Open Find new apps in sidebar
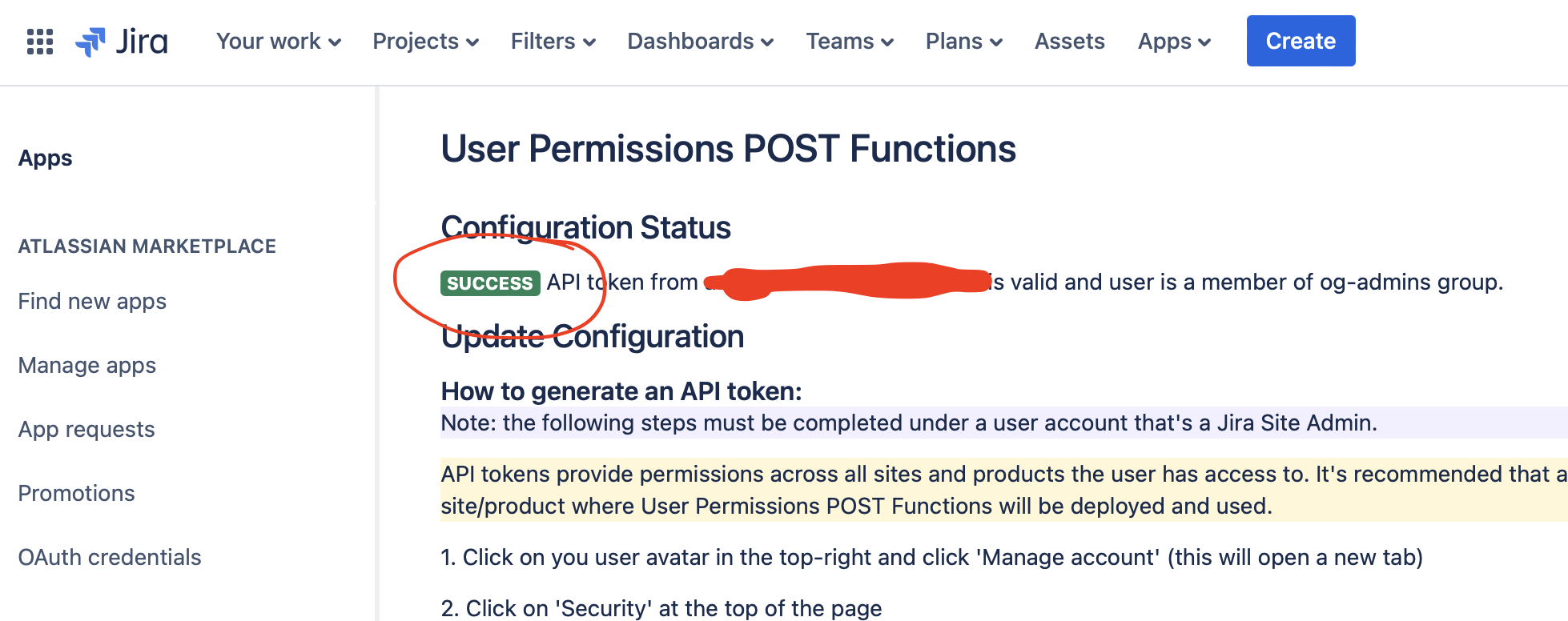The height and width of the screenshot is (621, 1568). tap(92, 302)
